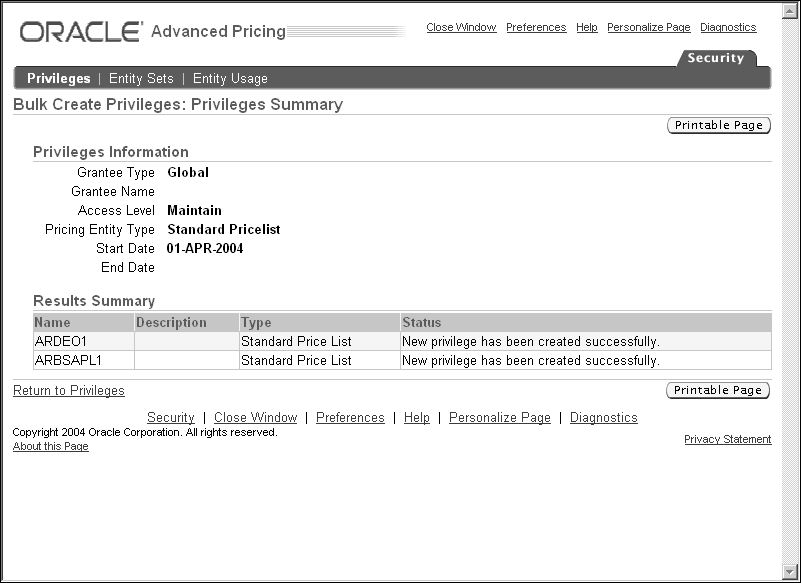Click the ARDEO1 name cell
The width and height of the screenshot is (801, 583).
tap(84, 341)
